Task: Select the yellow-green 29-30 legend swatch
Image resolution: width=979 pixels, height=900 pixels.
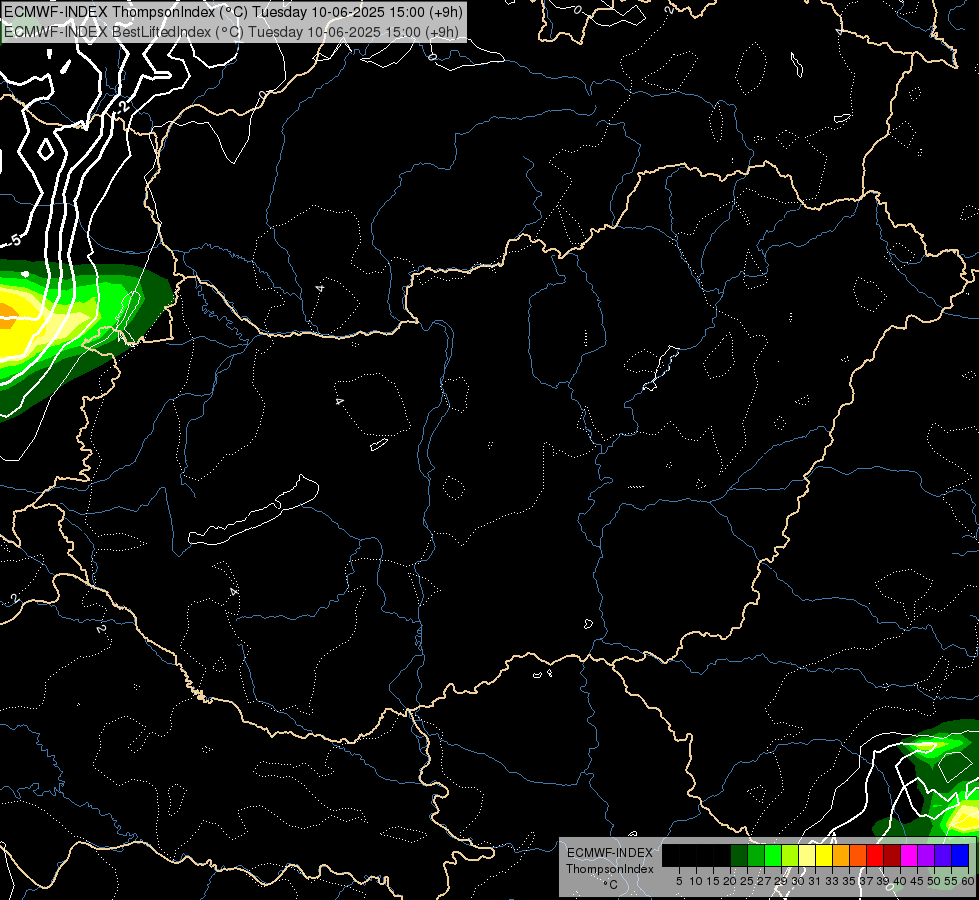Action: pyautogui.click(x=790, y=855)
